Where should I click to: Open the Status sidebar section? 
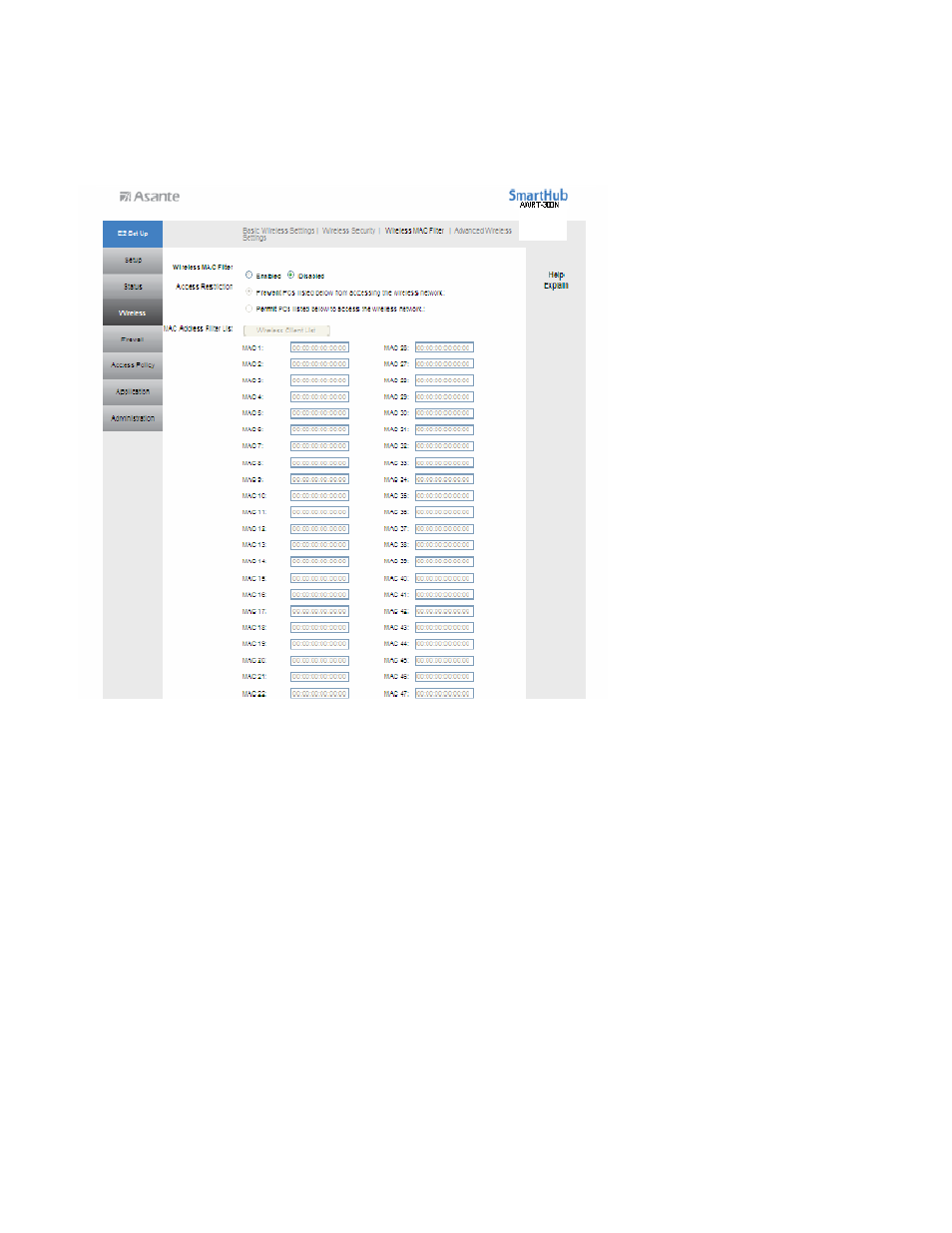click(x=133, y=287)
